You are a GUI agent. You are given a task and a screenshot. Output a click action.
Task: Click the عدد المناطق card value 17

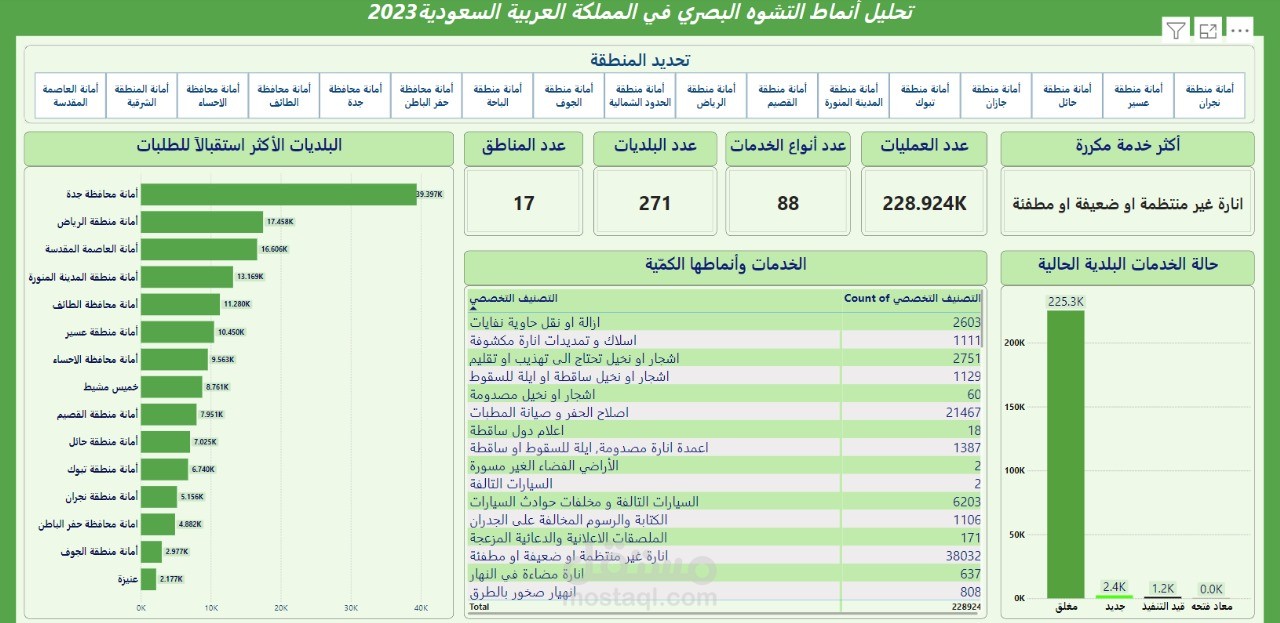point(524,203)
